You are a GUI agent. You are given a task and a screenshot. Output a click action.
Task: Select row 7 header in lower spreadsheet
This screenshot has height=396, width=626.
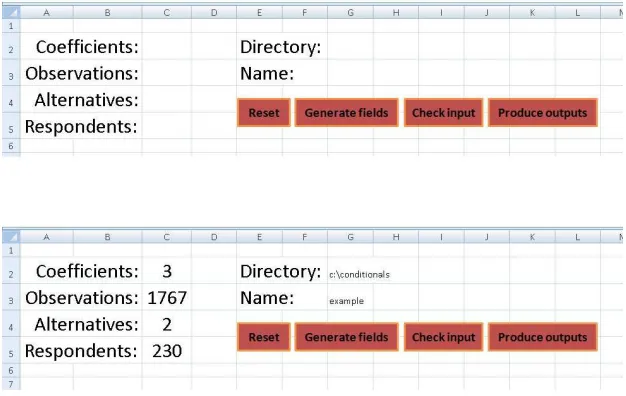click(11, 384)
